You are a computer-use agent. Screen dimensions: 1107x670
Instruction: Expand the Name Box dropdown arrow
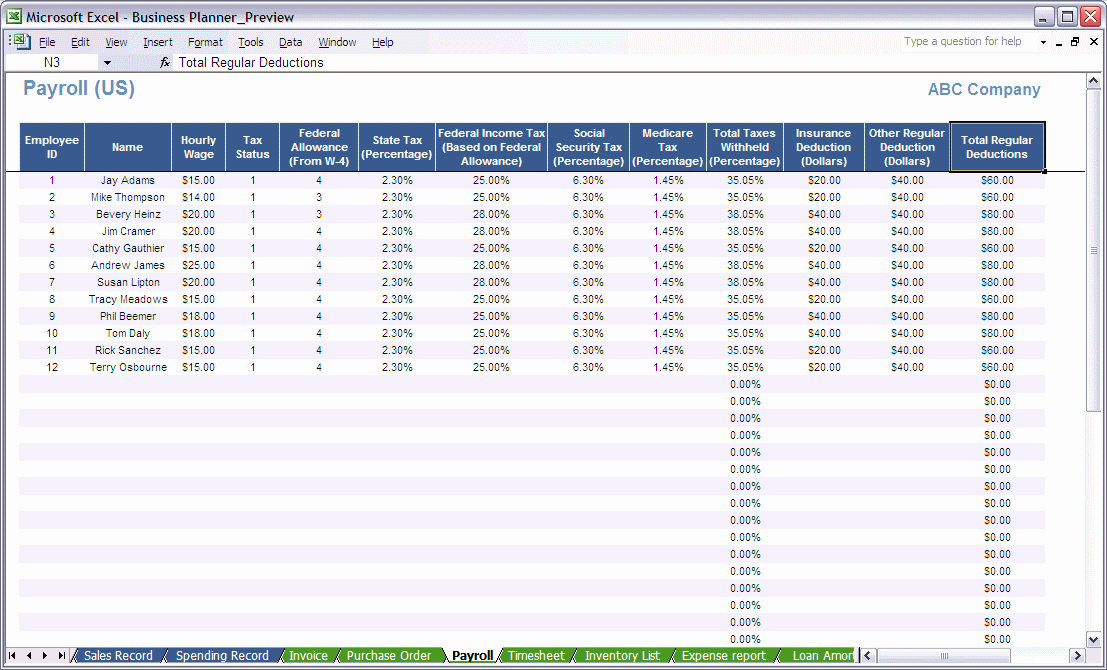[x=107, y=63]
